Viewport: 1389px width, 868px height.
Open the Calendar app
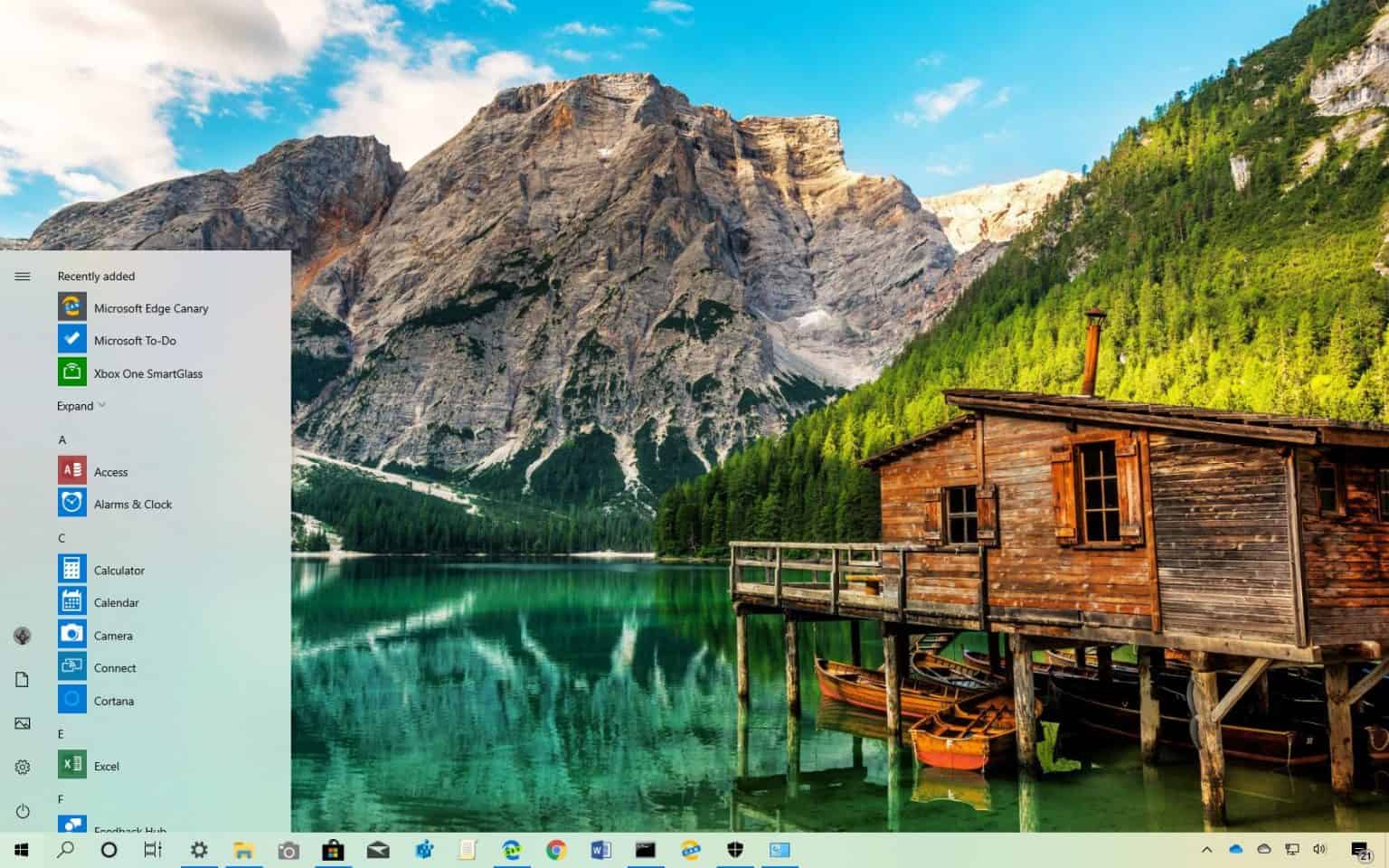coord(115,602)
